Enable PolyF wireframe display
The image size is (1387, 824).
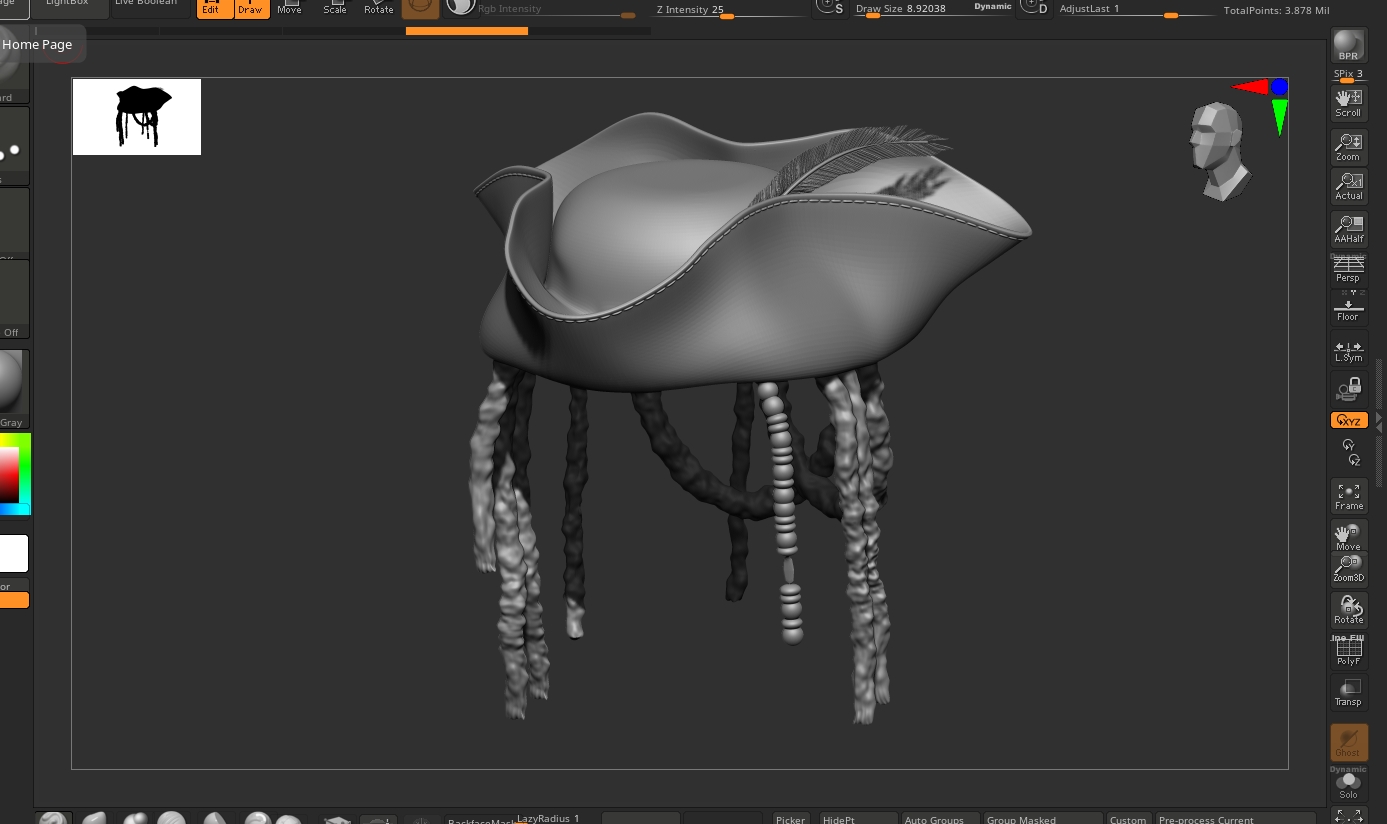point(1348,652)
